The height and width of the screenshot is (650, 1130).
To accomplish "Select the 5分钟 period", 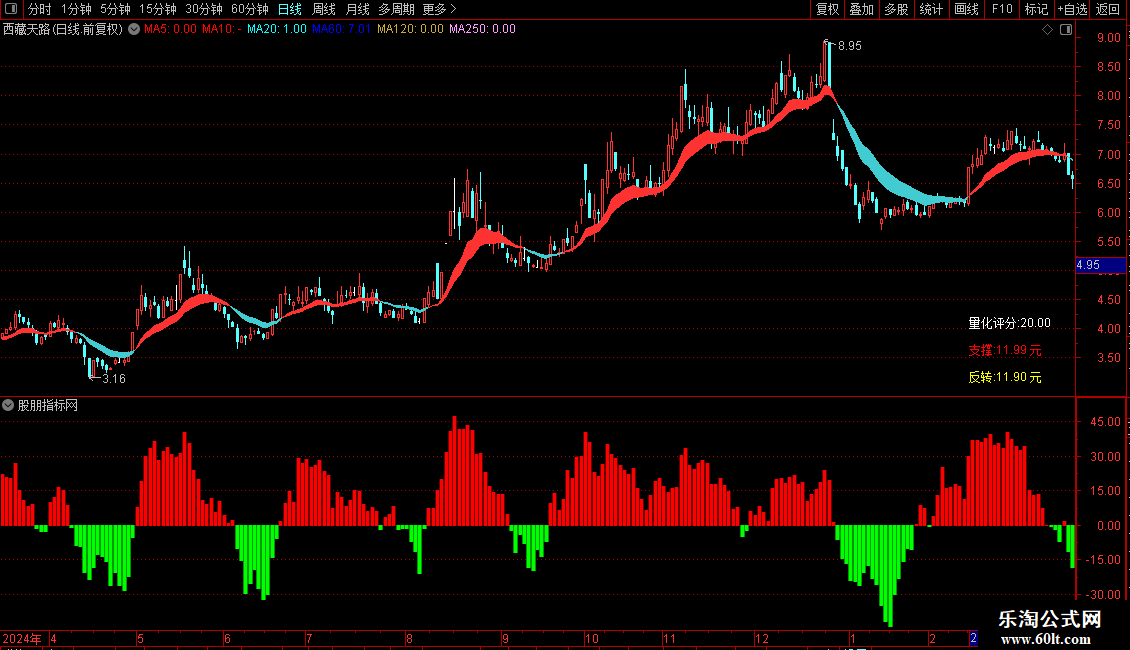I will [115, 9].
